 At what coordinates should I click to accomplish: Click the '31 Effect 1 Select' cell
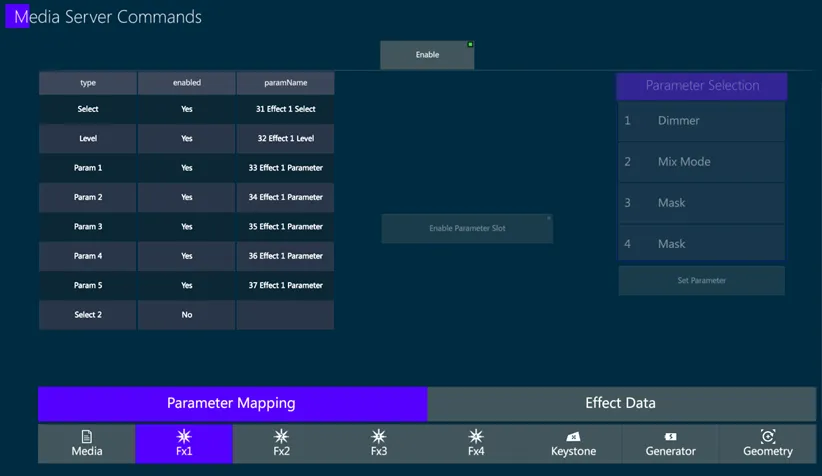(x=285, y=109)
